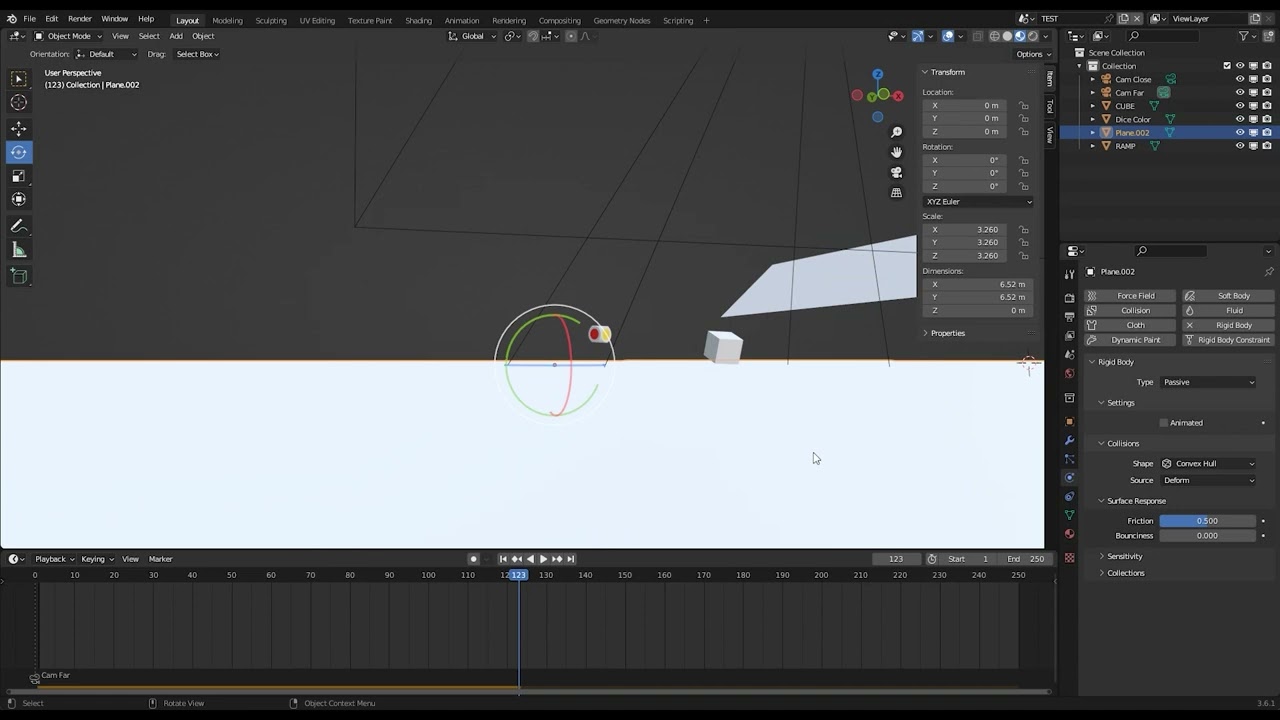Jump to timeline end frame
1280x720 pixels.
[x=571, y=559]
